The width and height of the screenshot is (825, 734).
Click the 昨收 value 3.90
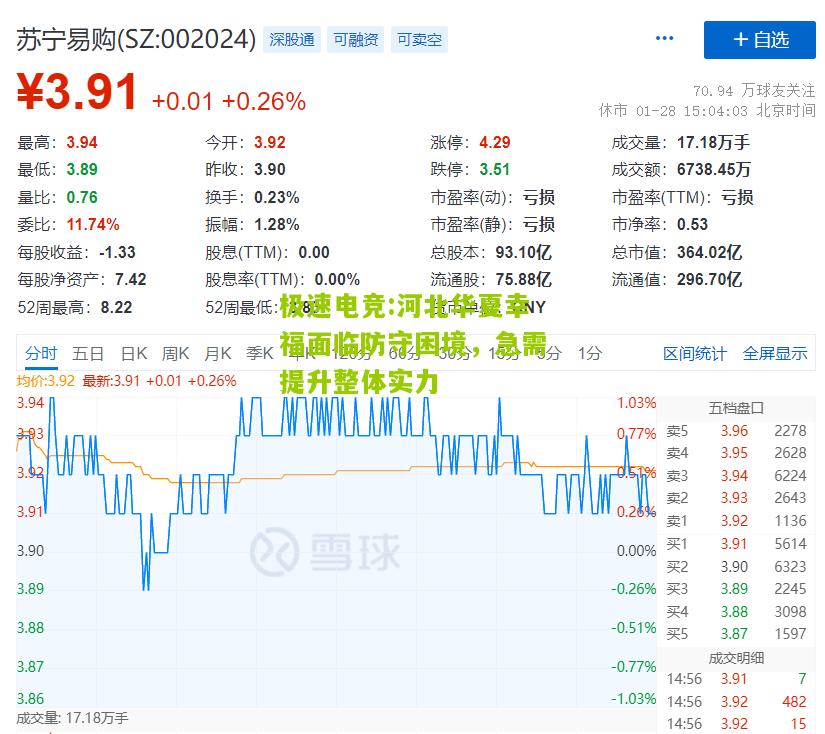click(269, 169)
